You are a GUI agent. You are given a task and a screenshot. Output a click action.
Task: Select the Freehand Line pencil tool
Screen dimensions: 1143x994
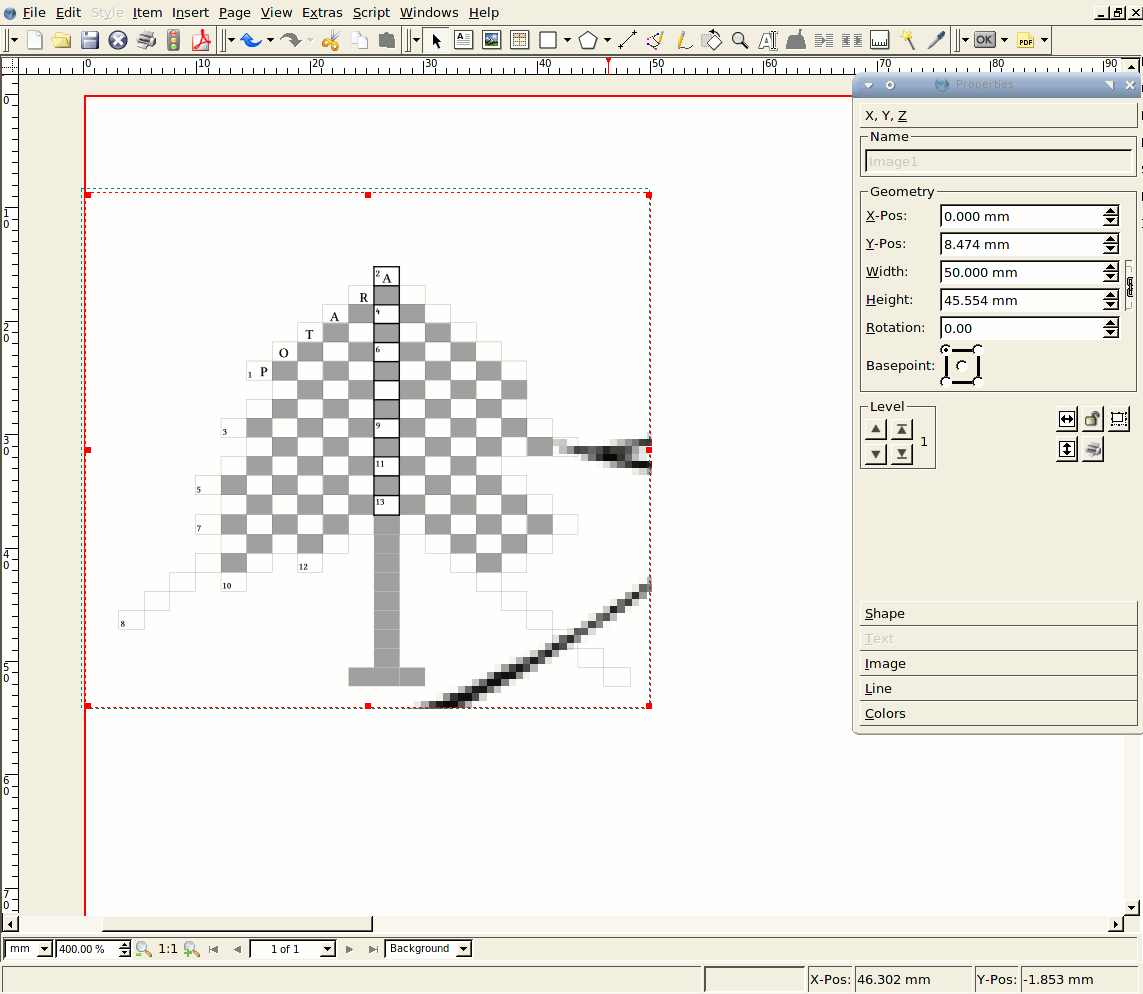(684, 40)
